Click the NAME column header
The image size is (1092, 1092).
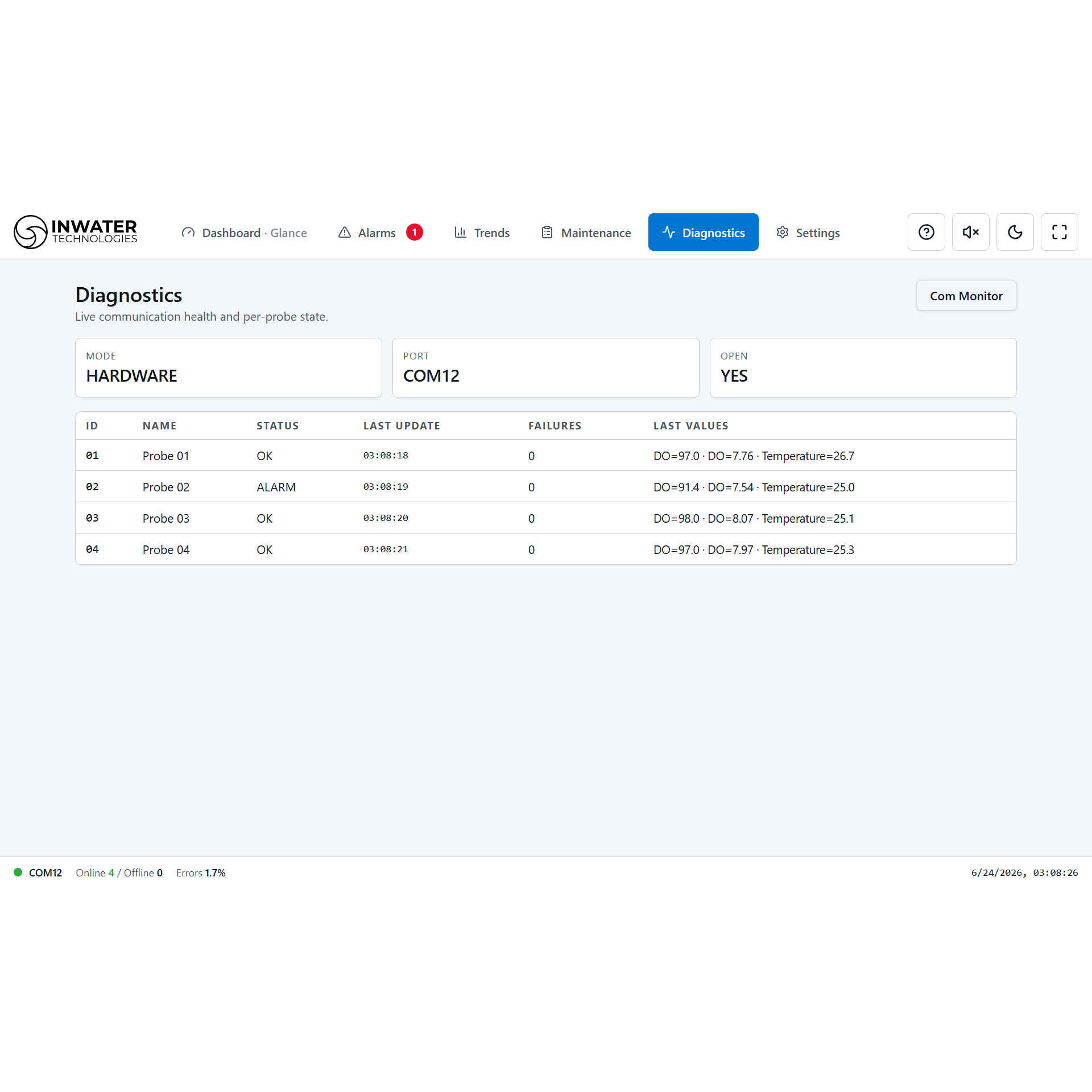(x=159, y=426)
